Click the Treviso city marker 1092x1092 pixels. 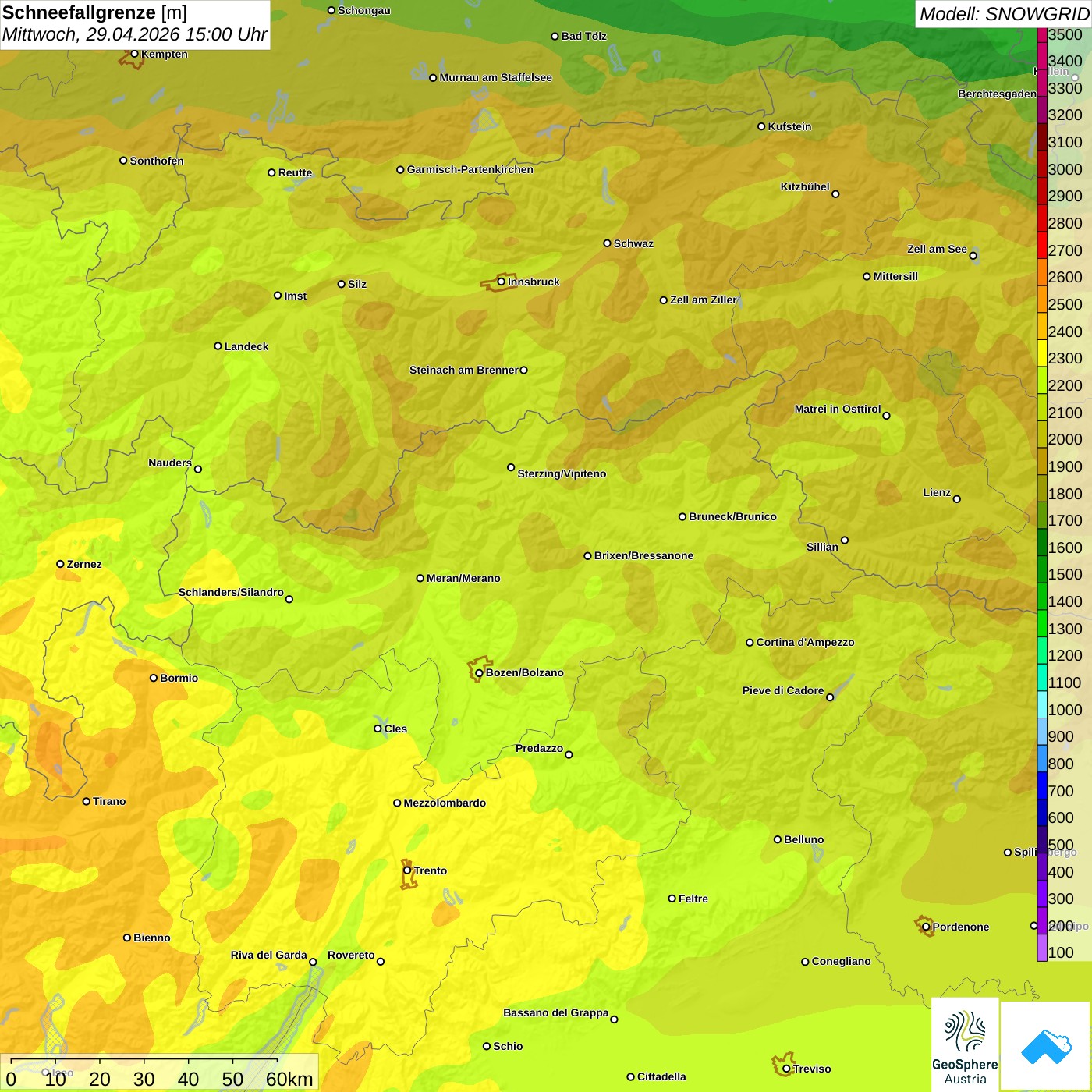(786, 1069)
